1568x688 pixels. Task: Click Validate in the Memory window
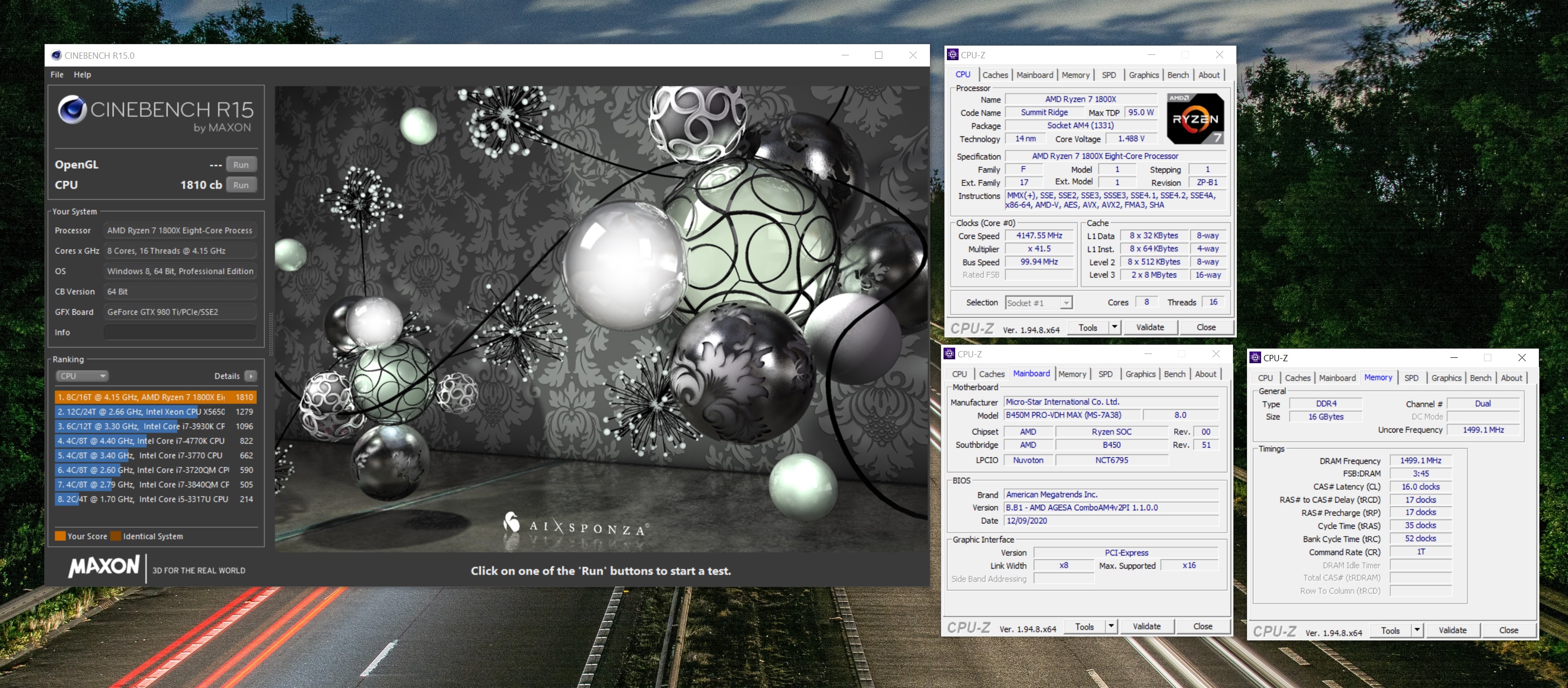[x=1452, y=630]
